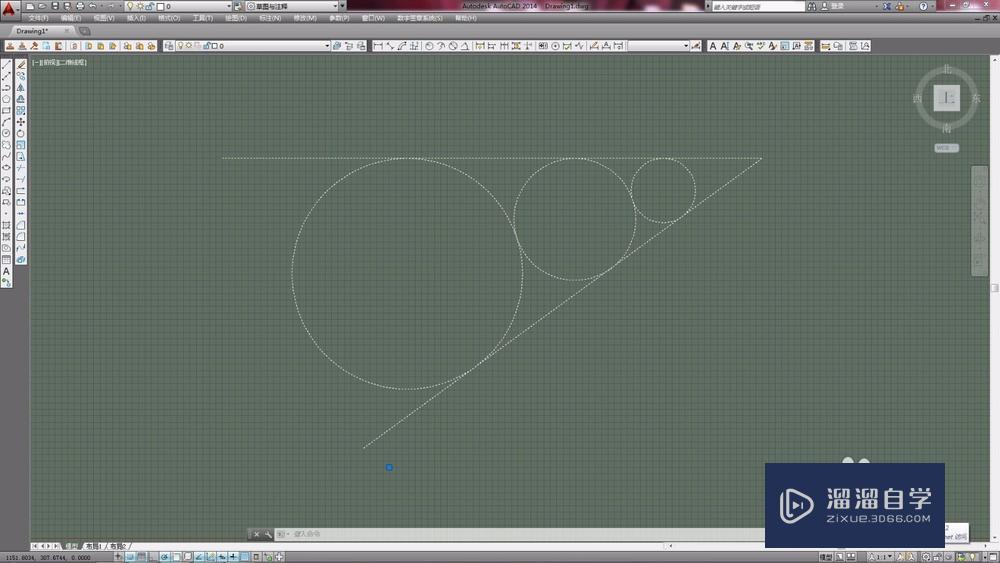The image size is (1000, 563).
Task: Toggle Grid display in status bar
Action: tap(141, 557)
